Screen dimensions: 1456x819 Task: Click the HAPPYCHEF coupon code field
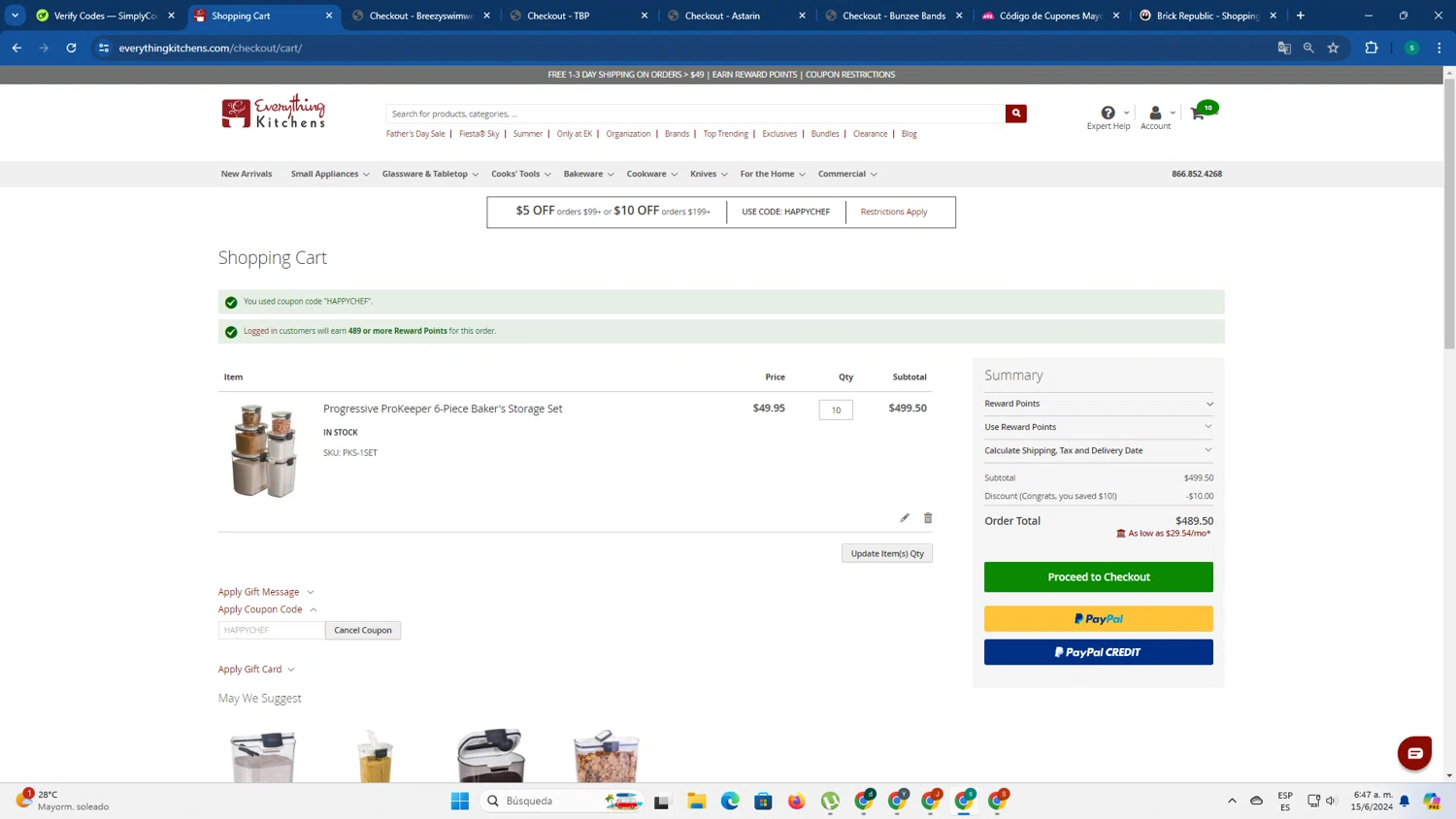pyautogui.click(x=272, y=630)
